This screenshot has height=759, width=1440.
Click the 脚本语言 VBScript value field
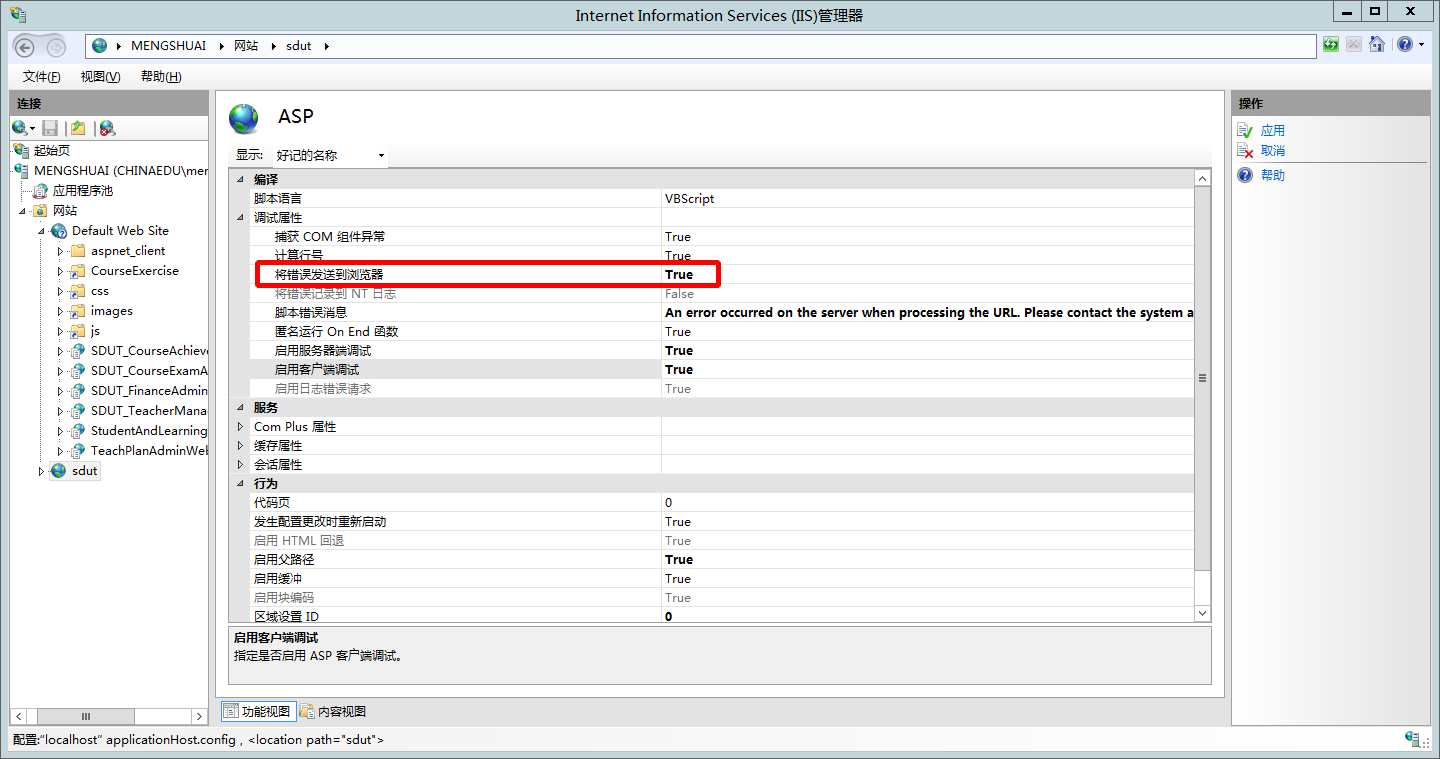pyautogui.click(x=928, y=198)
